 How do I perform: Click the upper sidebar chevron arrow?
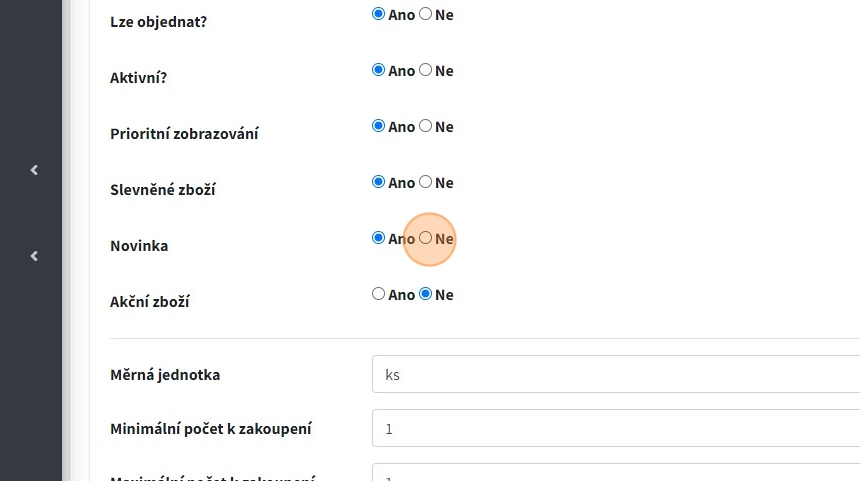(x=34, y=170)
